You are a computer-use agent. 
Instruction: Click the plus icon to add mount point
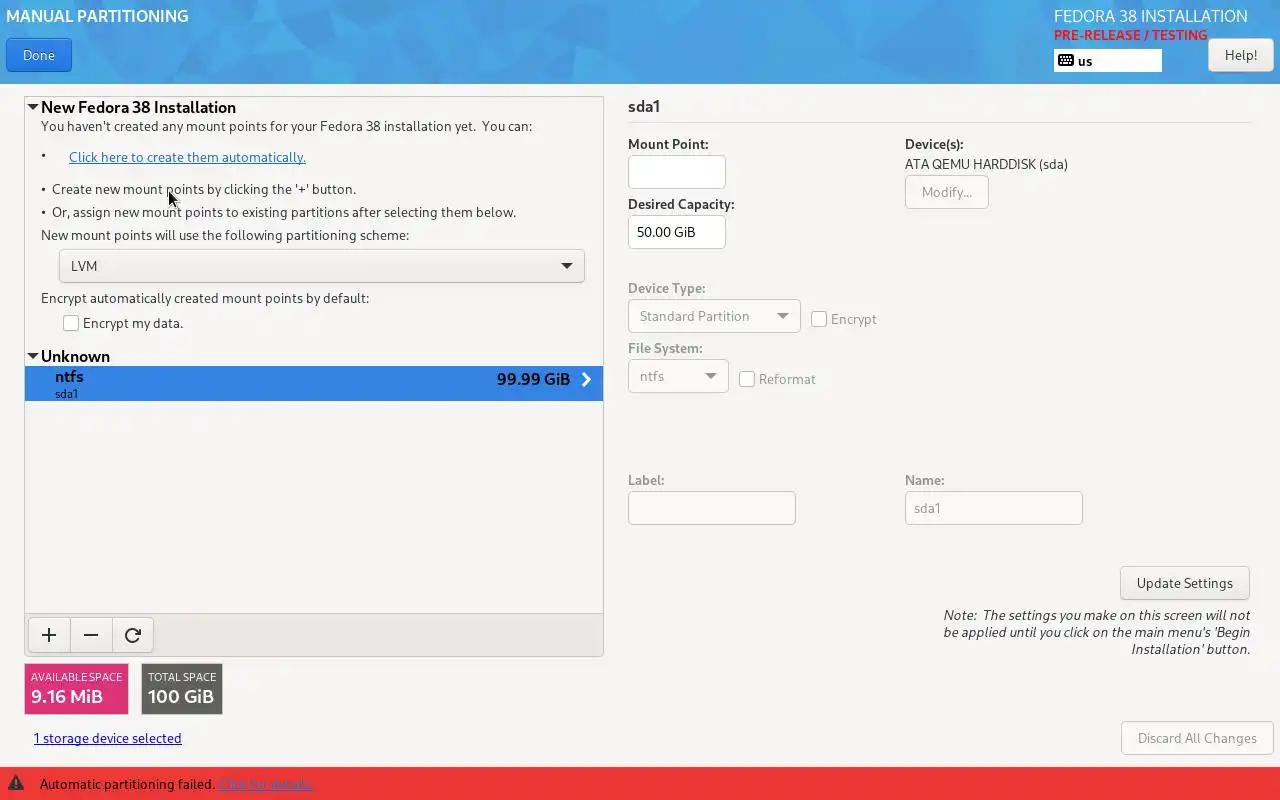(x=49, y=635)
